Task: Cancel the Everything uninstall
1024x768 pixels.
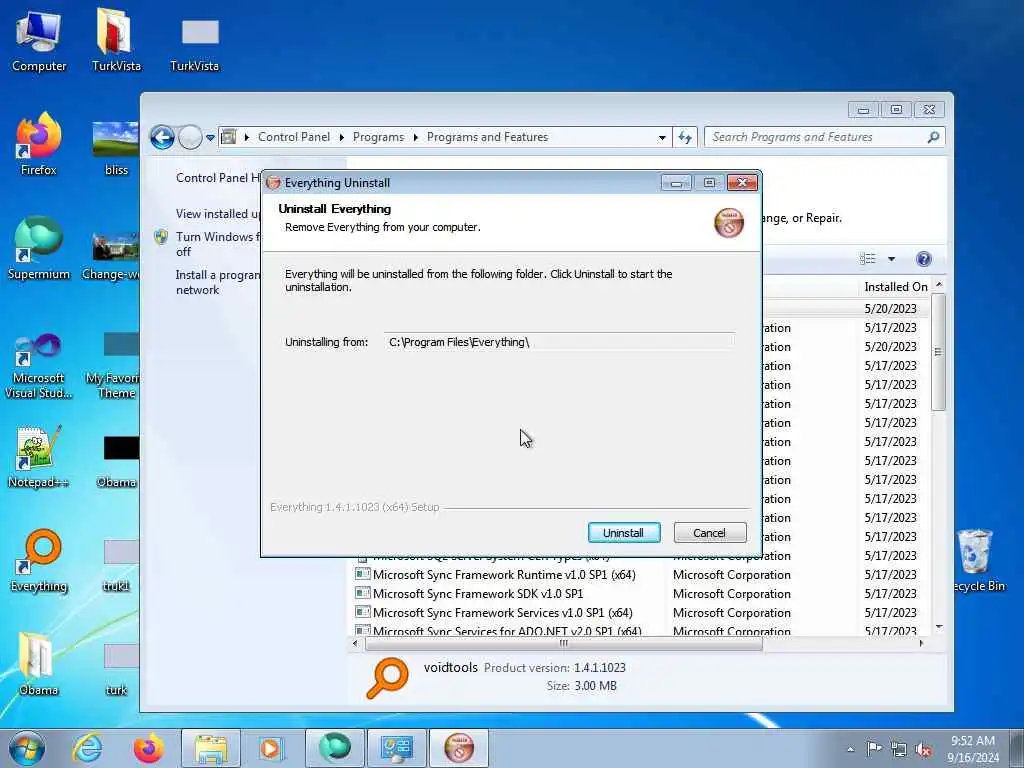Action: (x=709, y=532)
